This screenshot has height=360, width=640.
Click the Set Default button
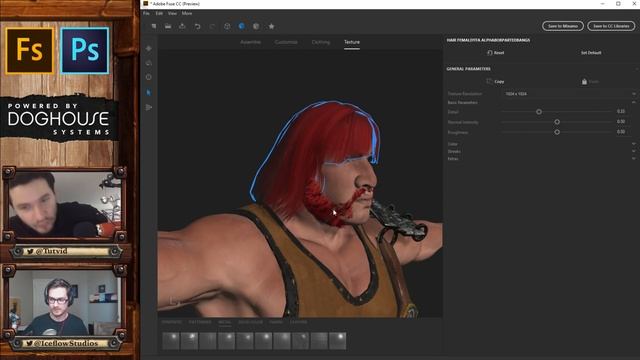pos(591,53)
